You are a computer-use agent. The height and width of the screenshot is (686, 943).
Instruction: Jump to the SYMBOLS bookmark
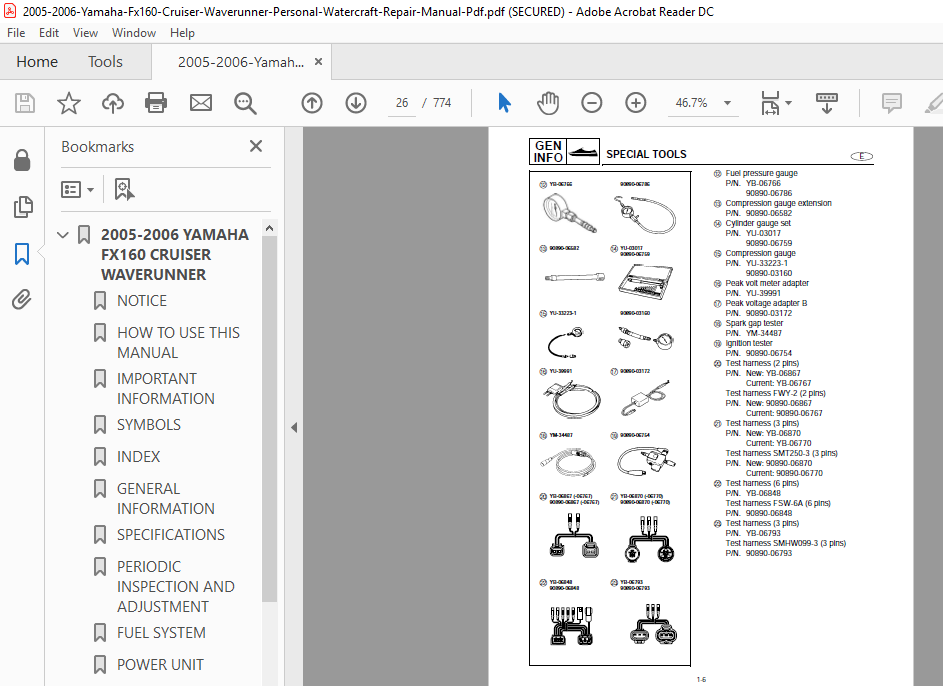pos(149,424)
